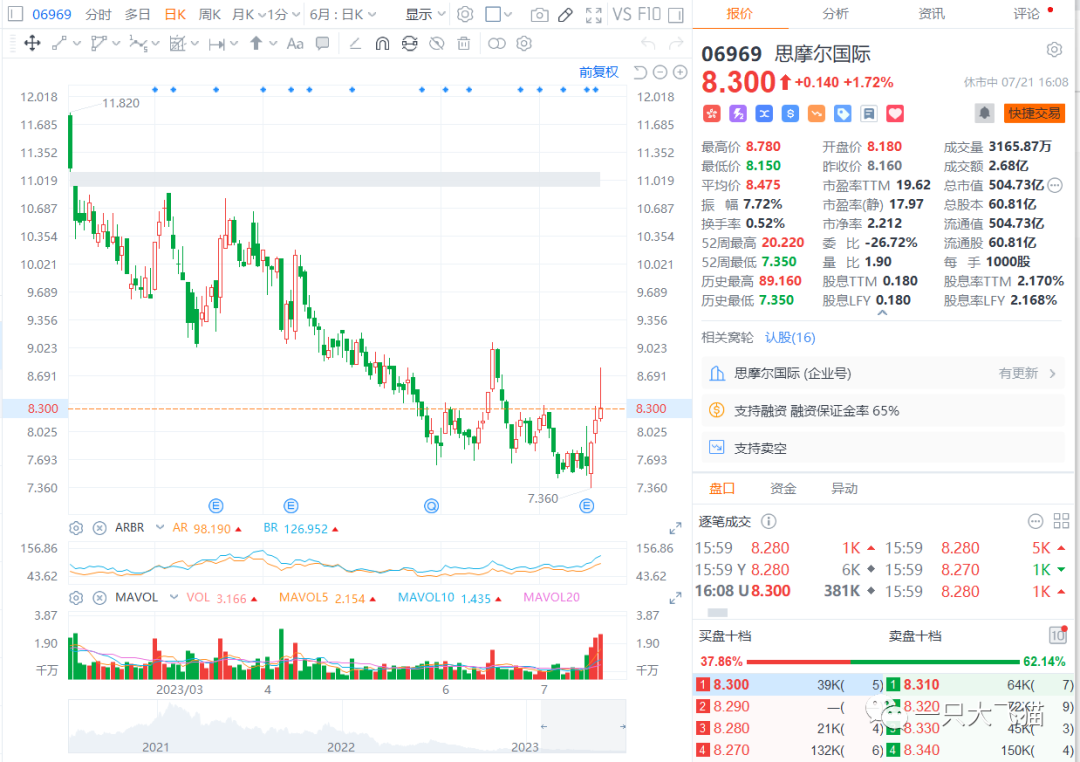Viewport: 1080px width, 762px height.
Task: Toggle fullscreen chart view
Action: point(594,14)
